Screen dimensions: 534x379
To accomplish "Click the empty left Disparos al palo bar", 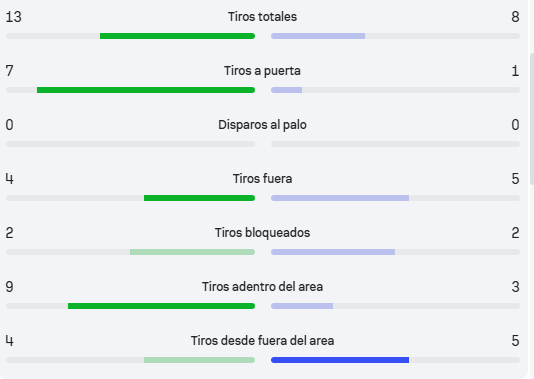I will [130, 144].
